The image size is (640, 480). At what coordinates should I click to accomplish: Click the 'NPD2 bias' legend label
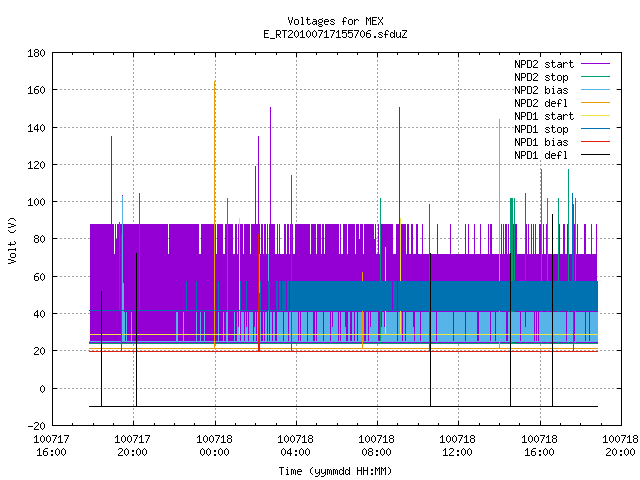click(x=541, y=90)
